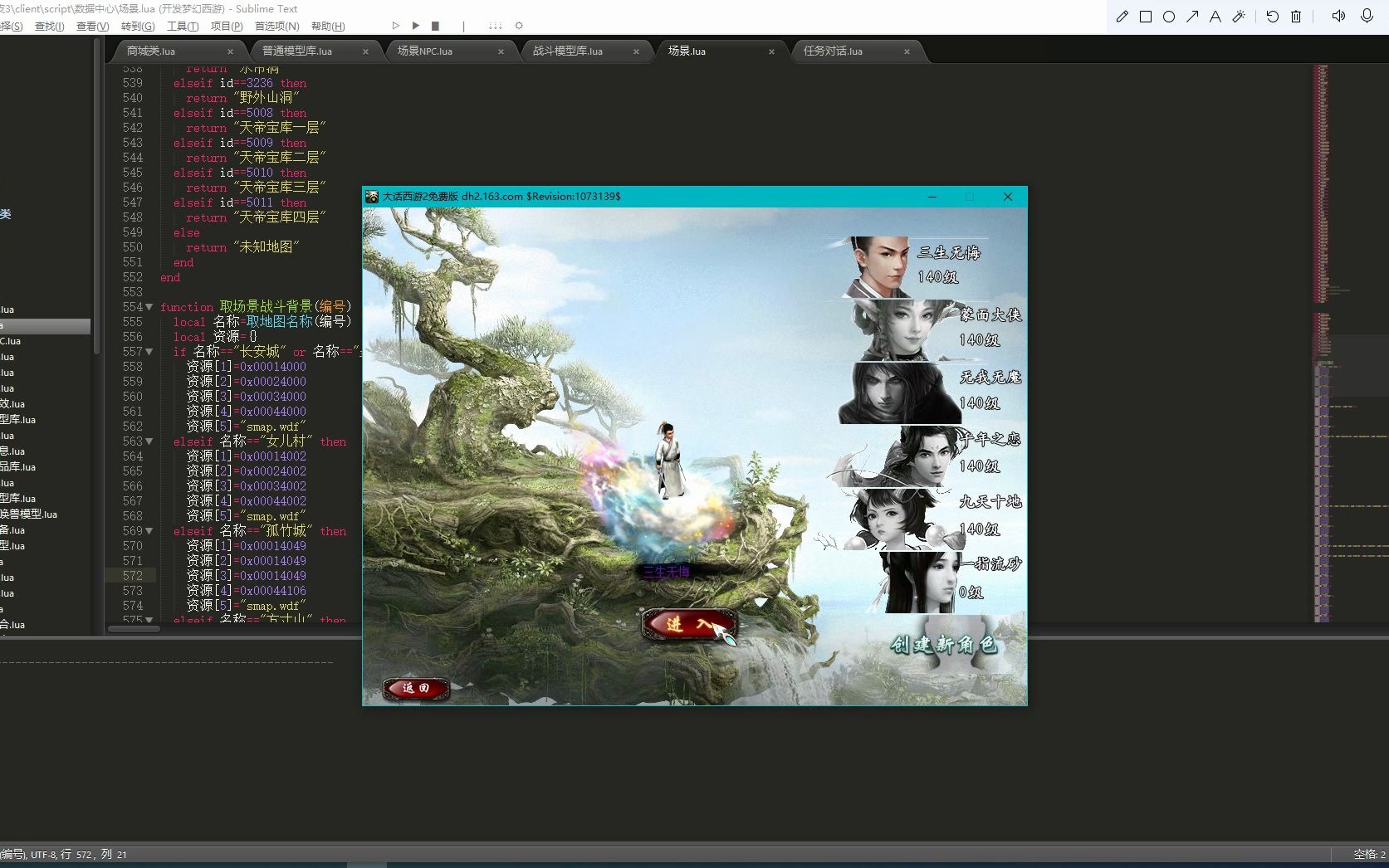Open 换兽模型.lua in the sidebar
The width and height of the screenshot is (1389, 868).
pos(29,514)
